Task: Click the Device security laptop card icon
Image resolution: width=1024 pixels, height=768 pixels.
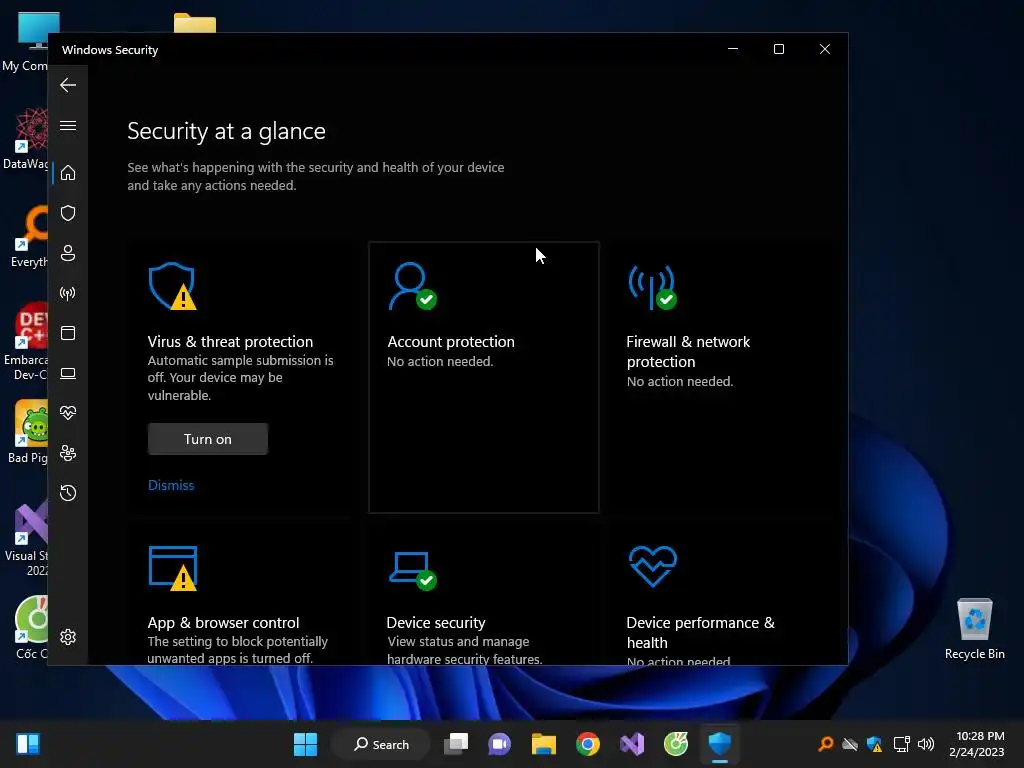Action: click(413, 570)
